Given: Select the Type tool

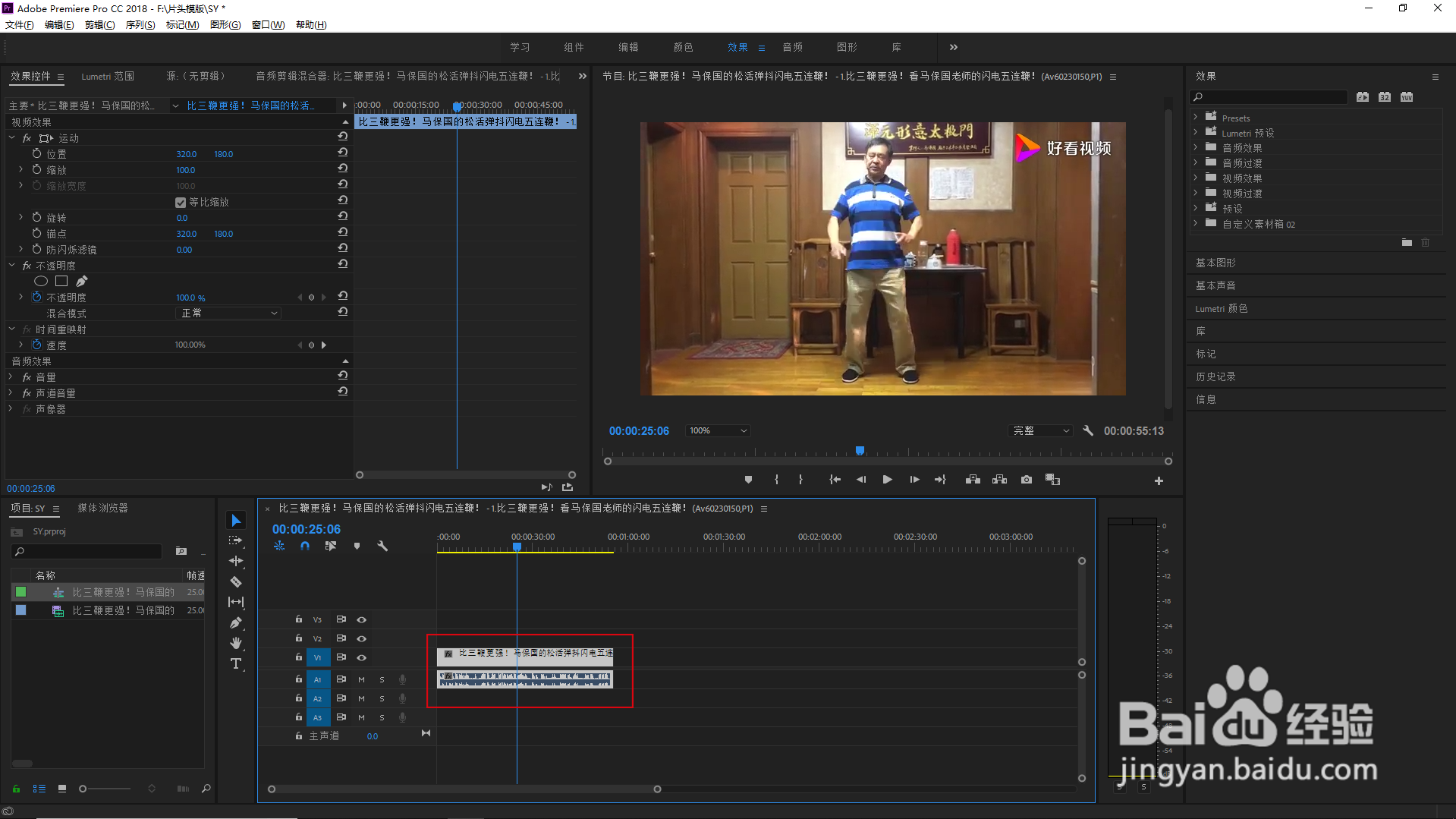Looking at the screenshot, I should 236,663.
